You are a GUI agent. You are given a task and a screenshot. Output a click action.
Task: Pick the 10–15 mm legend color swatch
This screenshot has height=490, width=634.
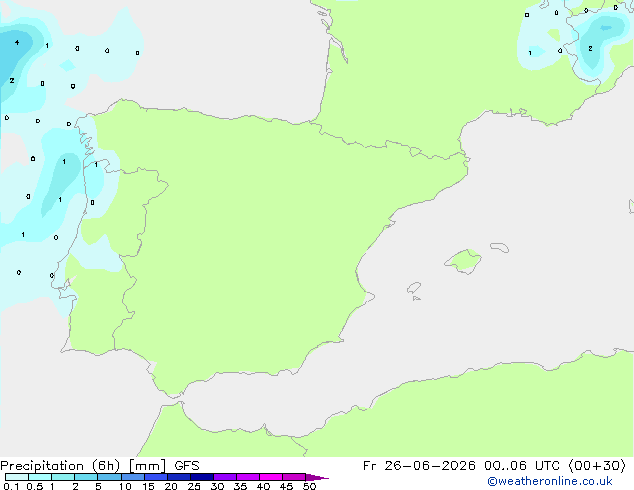(133, 477)
